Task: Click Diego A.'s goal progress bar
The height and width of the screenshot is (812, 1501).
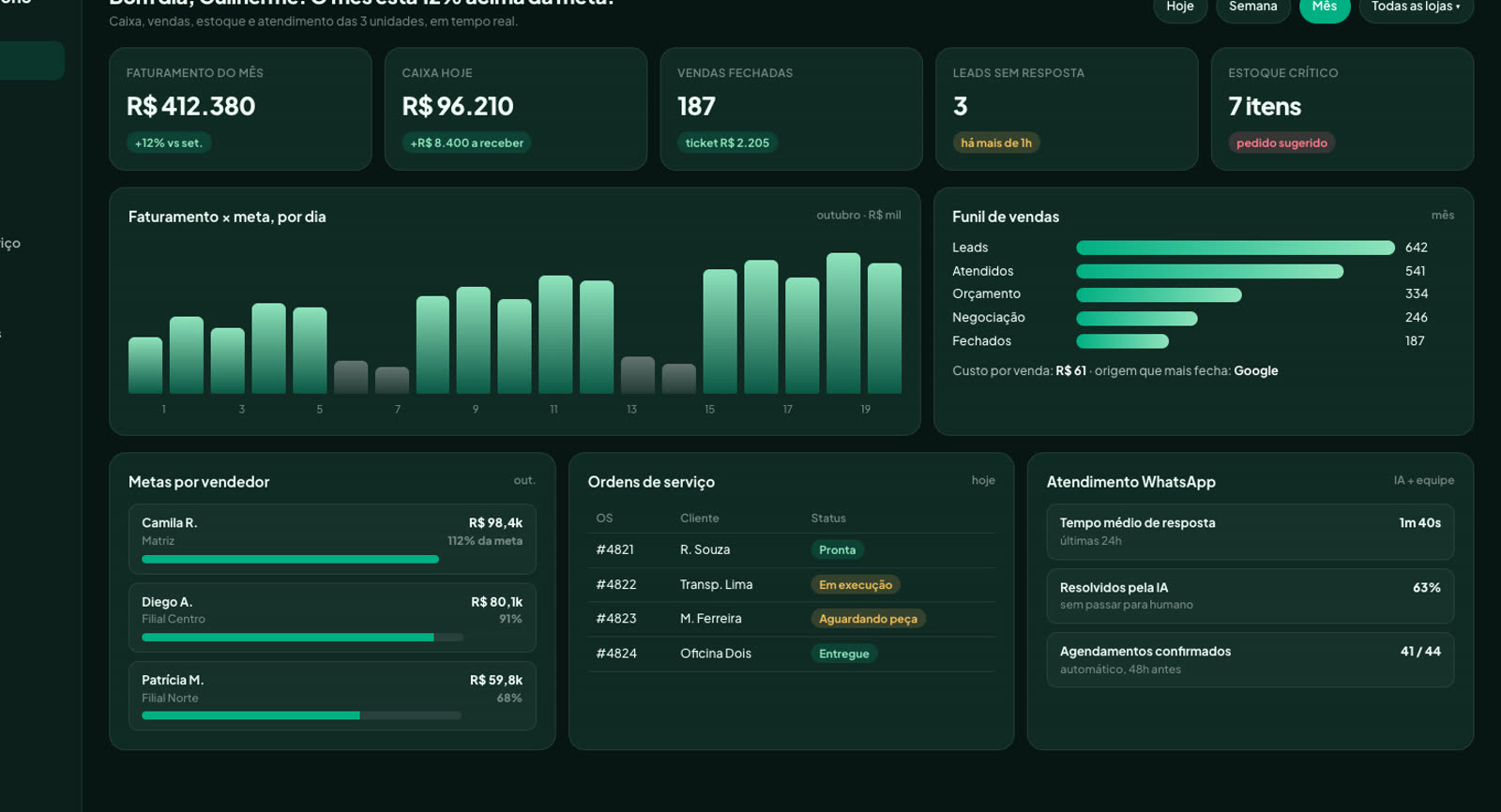Action: [x=302, y=638]
